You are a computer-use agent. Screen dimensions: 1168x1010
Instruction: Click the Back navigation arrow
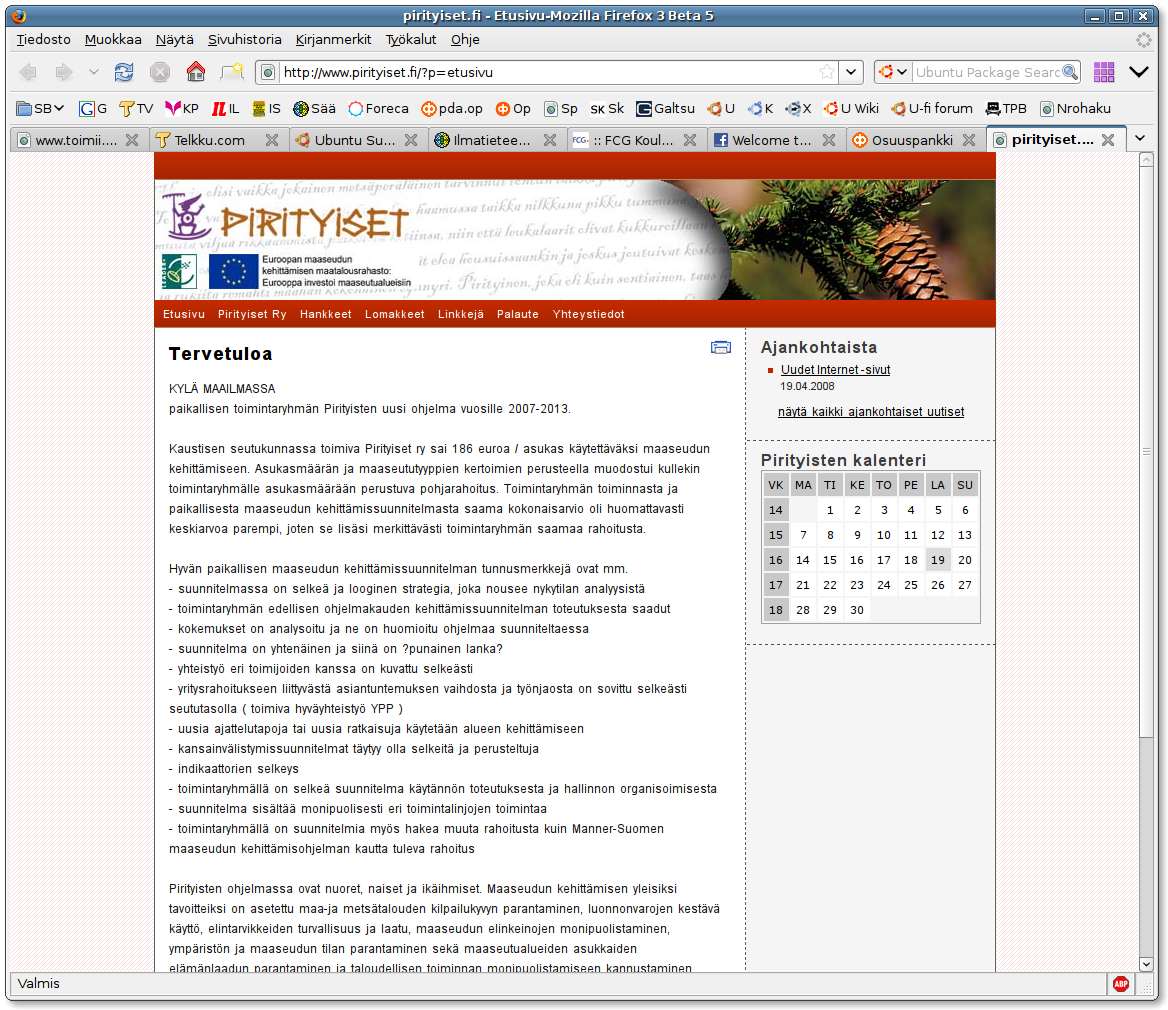click(x=28, y=72)
